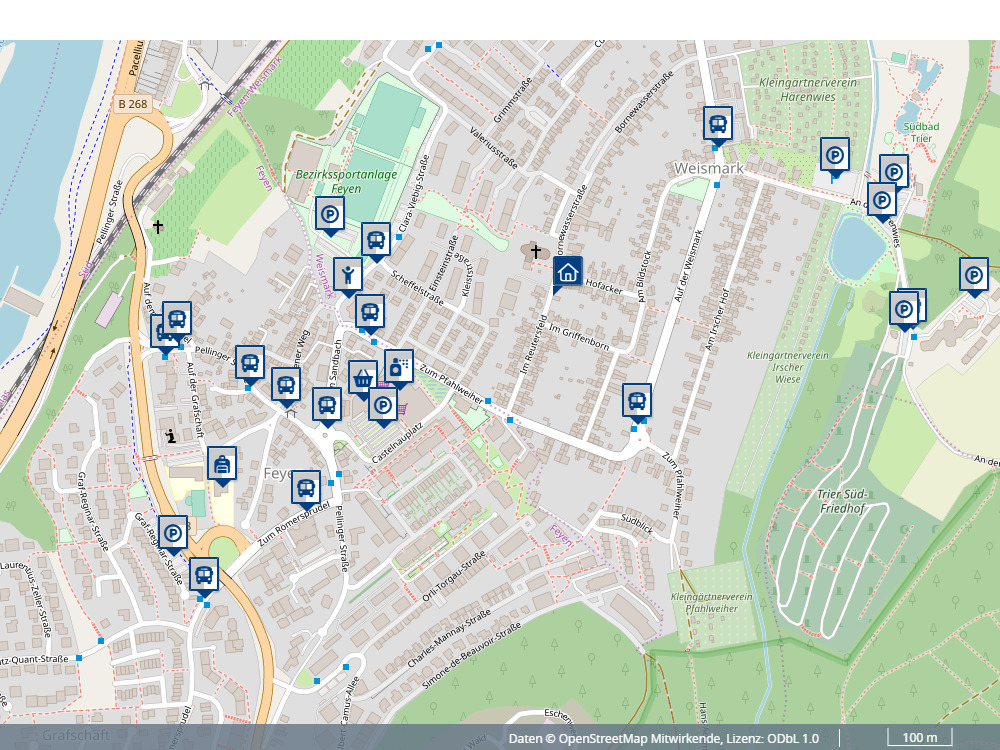Click the 100 m scale bar
This screenshot has width=1000, height=750.
919,738
